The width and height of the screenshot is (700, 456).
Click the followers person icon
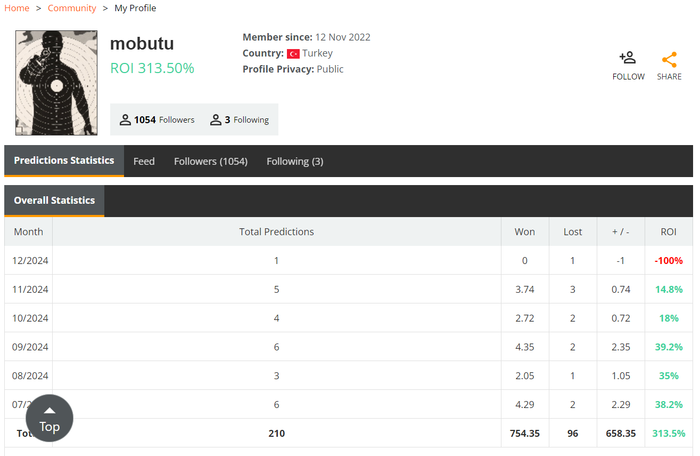pyautogui.click(x=125, y=120)
